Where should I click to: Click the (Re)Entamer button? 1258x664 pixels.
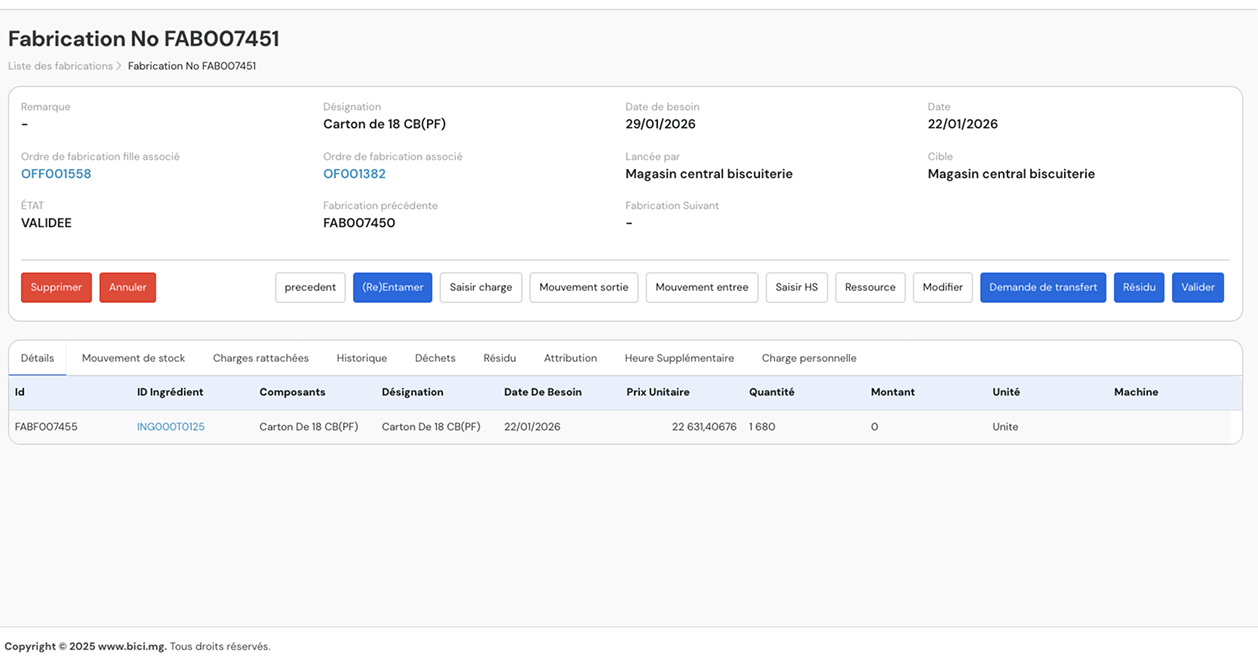[x=392, y=287]
